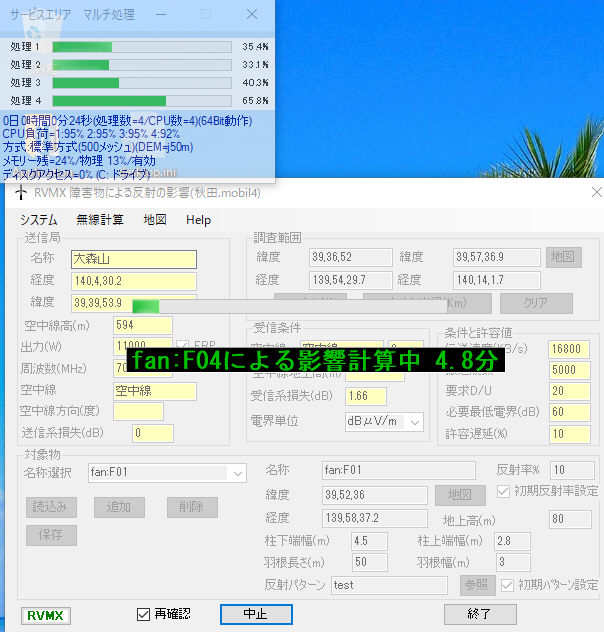Click the 処理 1 progress bar
This screenshot has height=632, width=604.
pyautogui.click(x=142, y=47)
